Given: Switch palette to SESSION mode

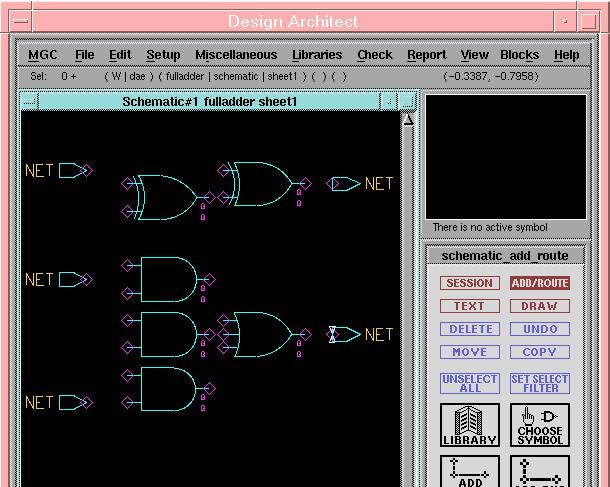Looking at the screenshot, I should pyautogui.click(x=469, y=283).
